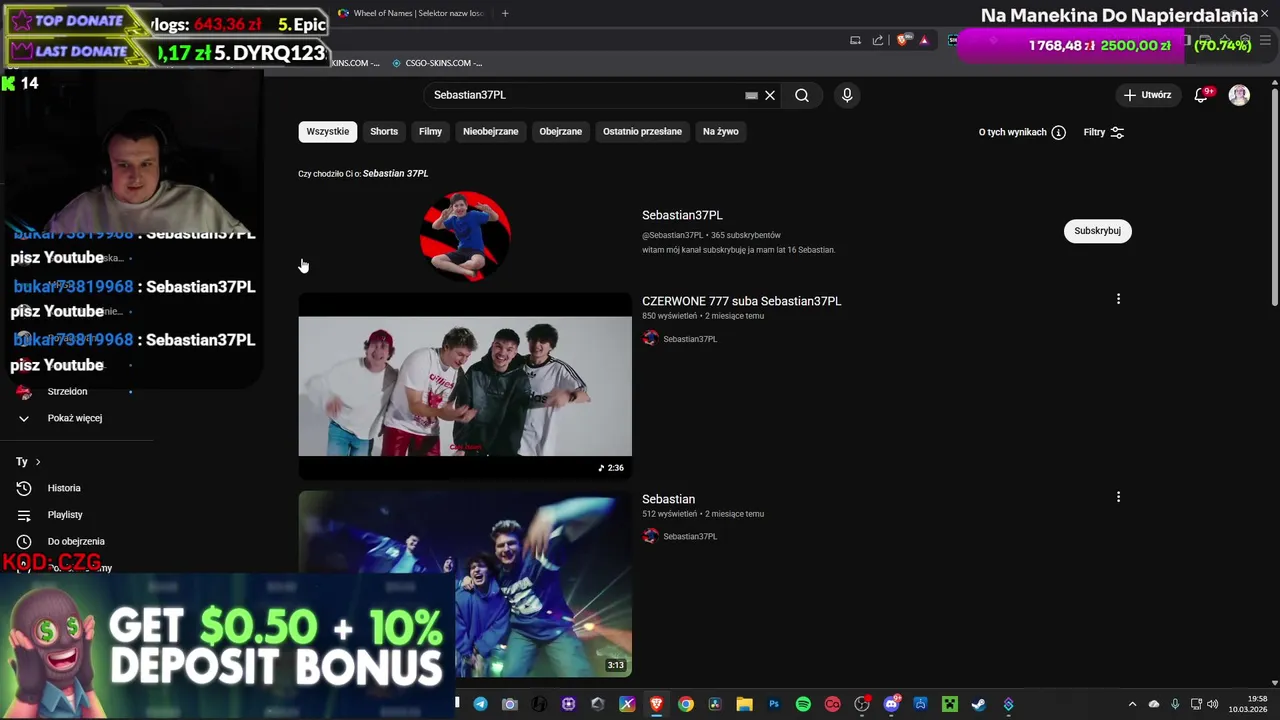
Task: Open info about these search results
Action: coord(1058,132)
